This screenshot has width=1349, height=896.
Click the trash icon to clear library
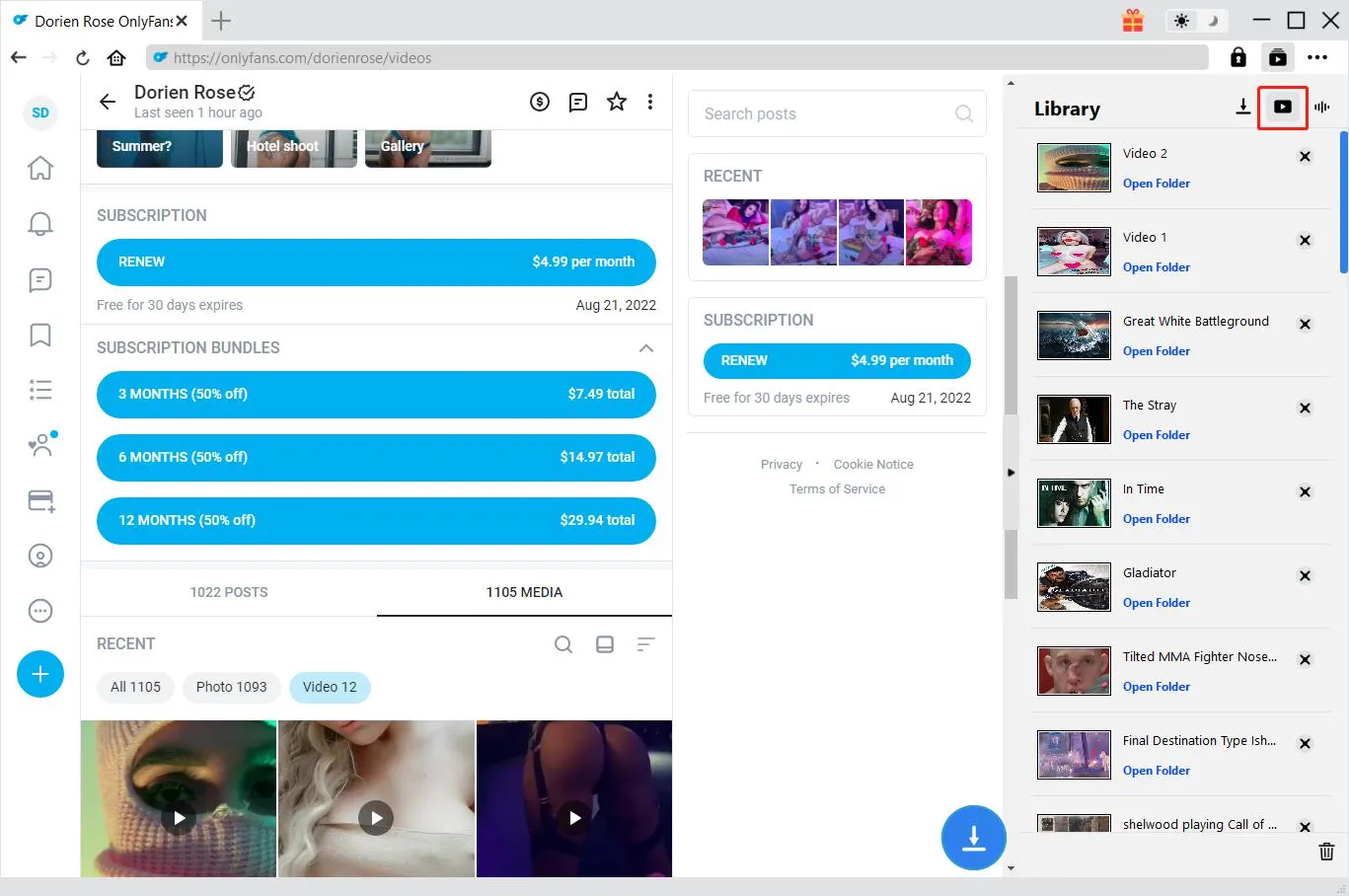click(x=1326, y=851)
